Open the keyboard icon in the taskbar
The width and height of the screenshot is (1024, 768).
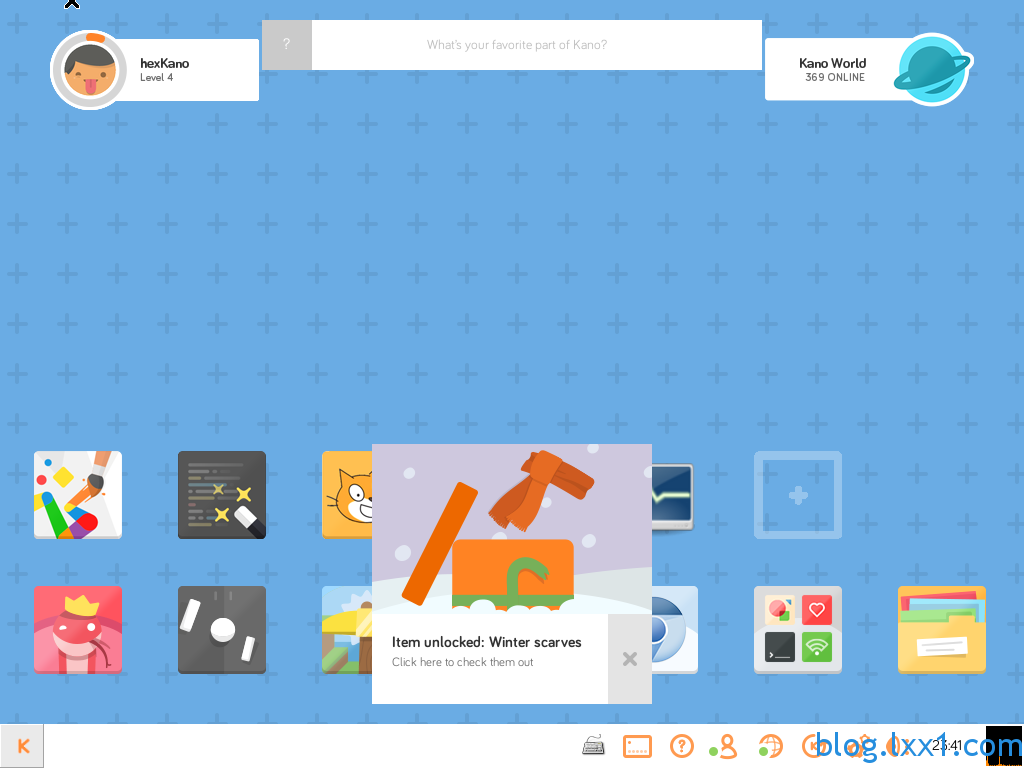click(593, 745)
